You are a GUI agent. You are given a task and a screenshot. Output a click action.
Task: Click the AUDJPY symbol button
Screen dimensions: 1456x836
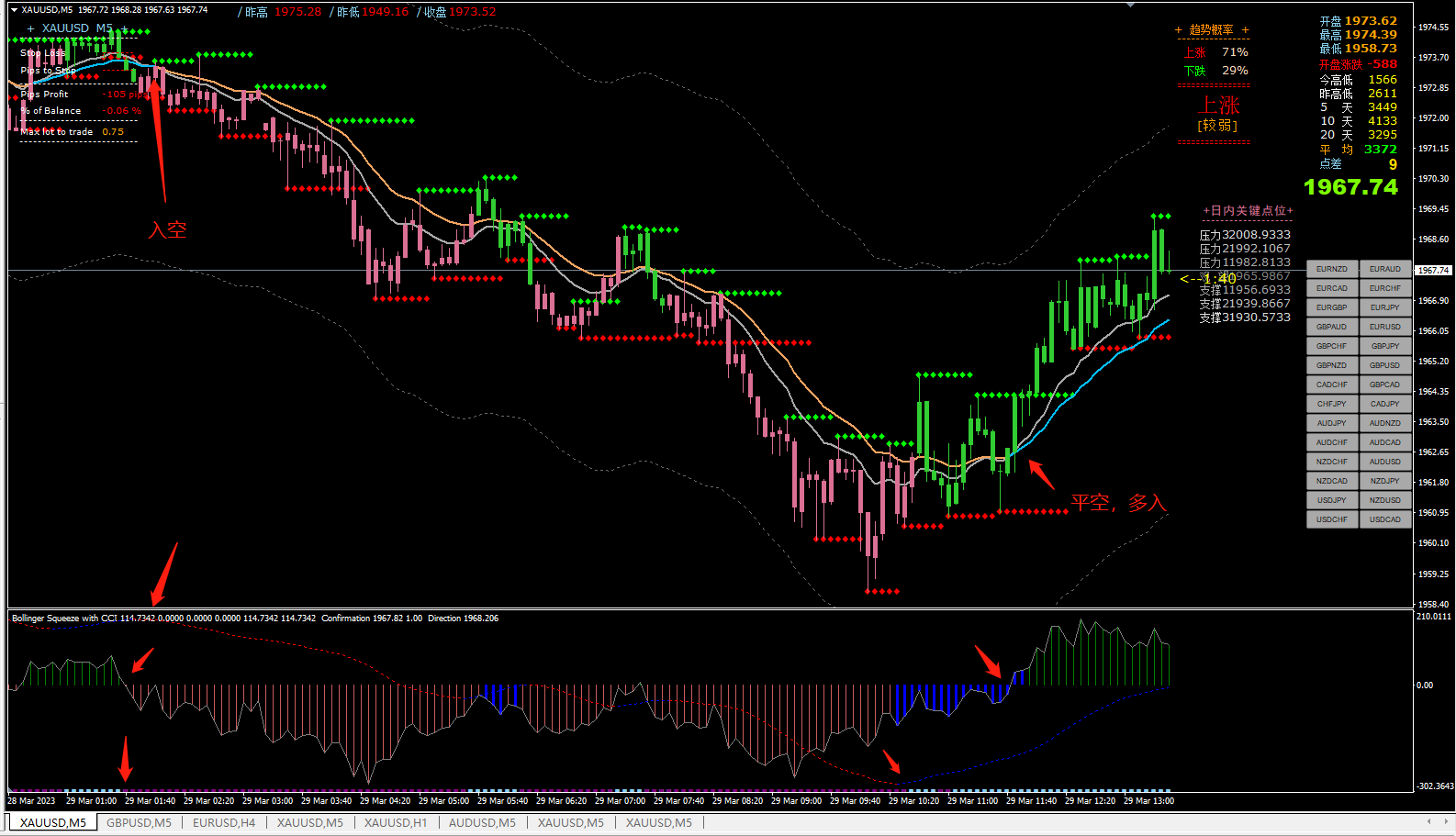1332,423
